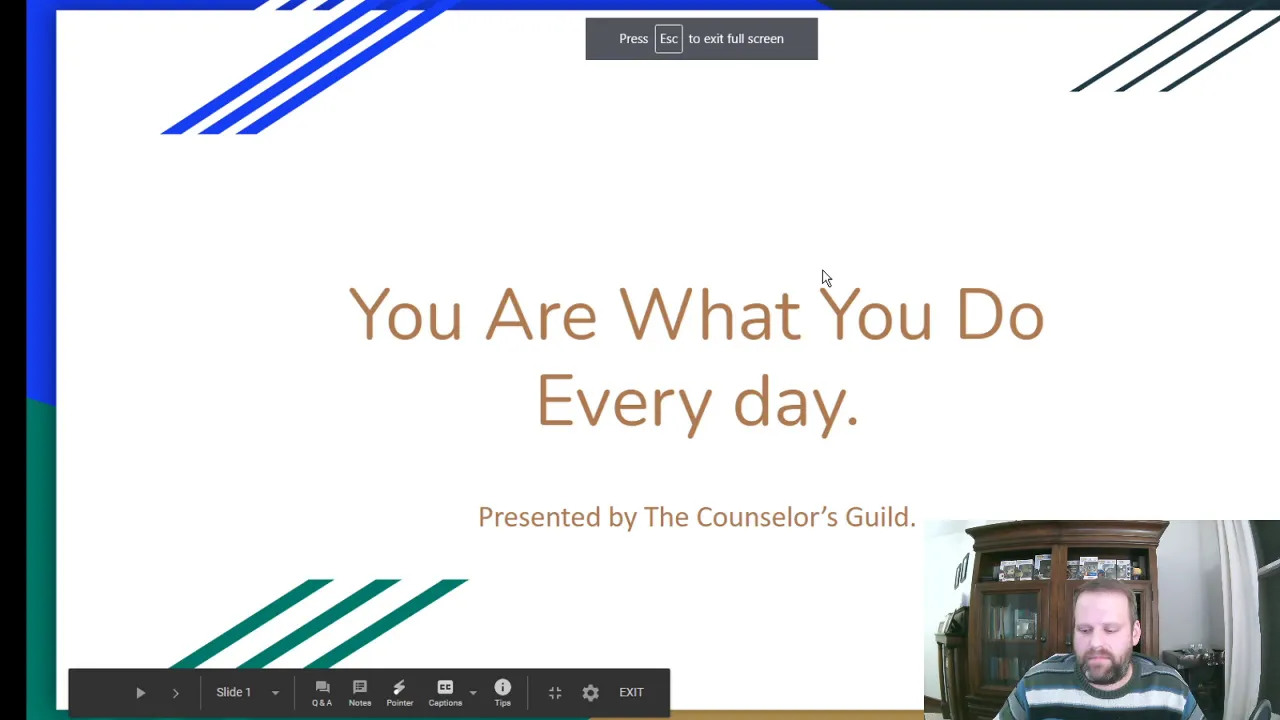Click the webcam video overlay of the presenter
Viewport: 1280px width, 720px height.
(1102, 620)
